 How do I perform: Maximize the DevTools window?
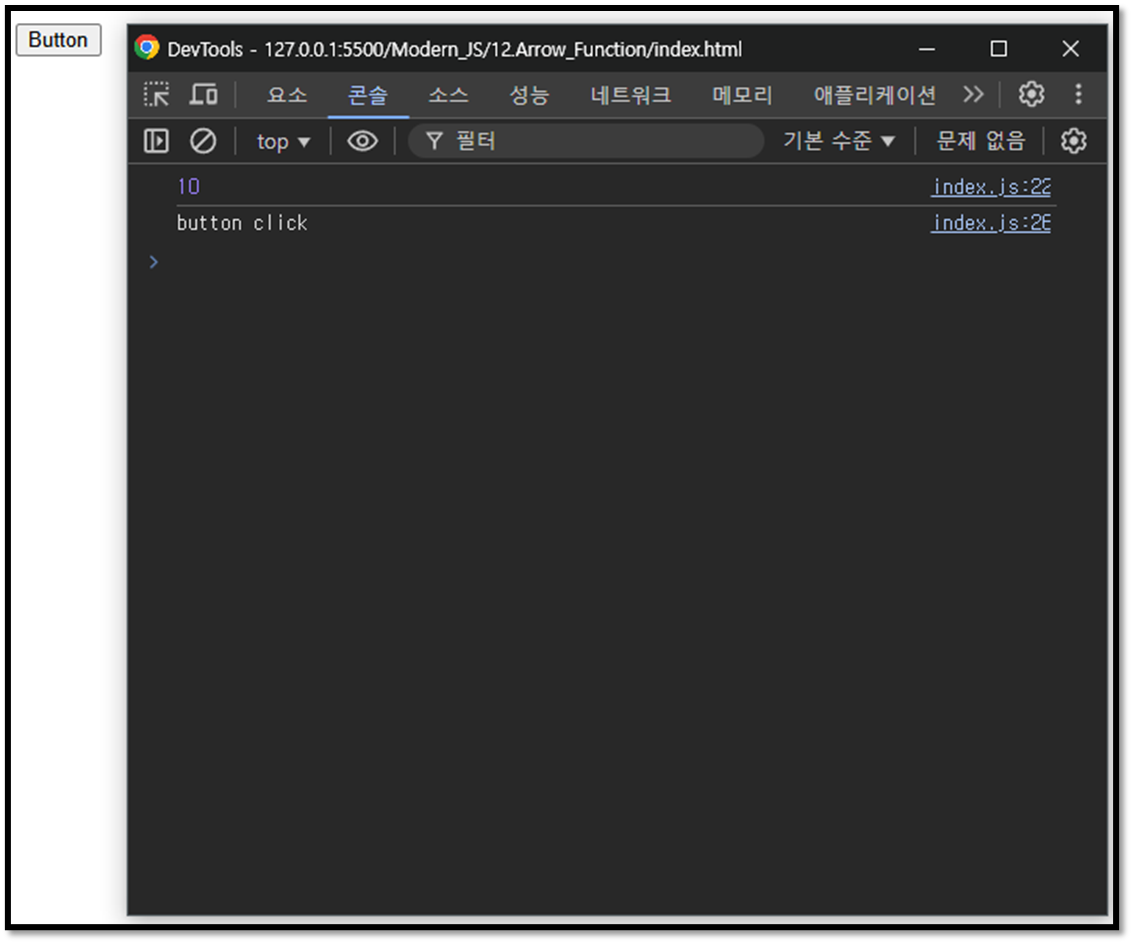pyautogui.click(x=998, y=48)
